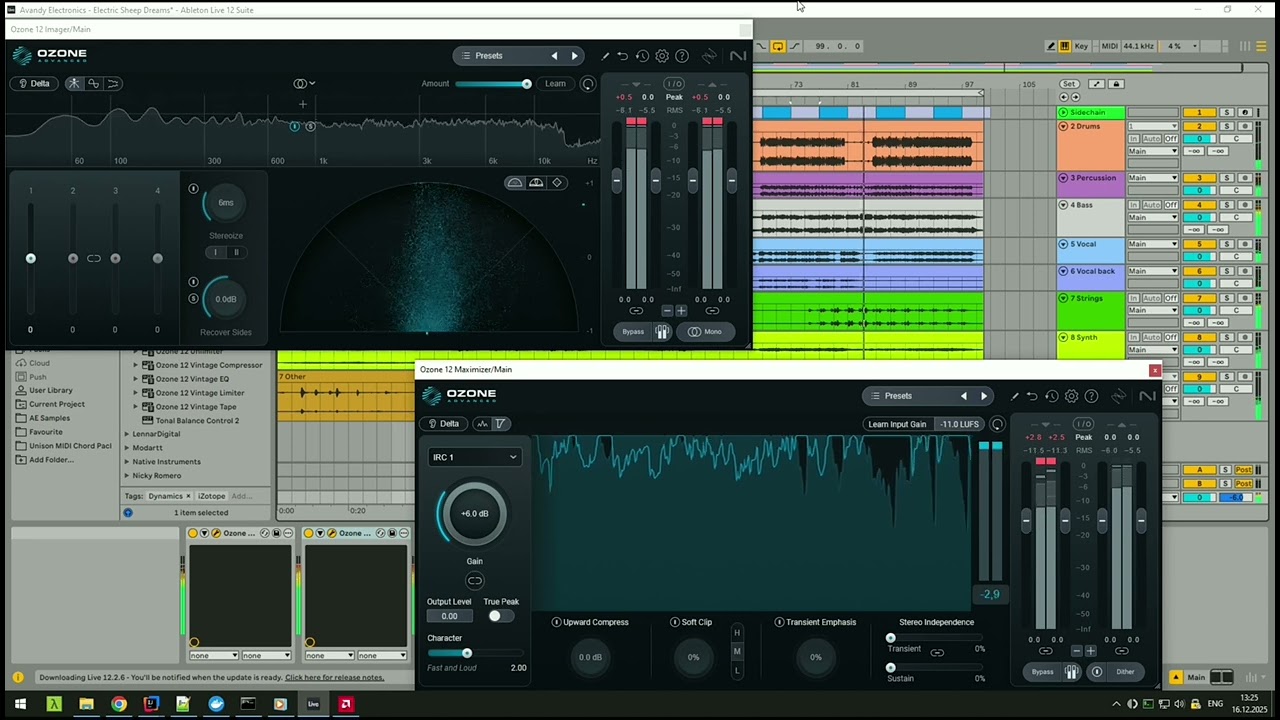
Task: Open Maximizer presets menu
Action: pyautogui.click(x=898, y=396)
